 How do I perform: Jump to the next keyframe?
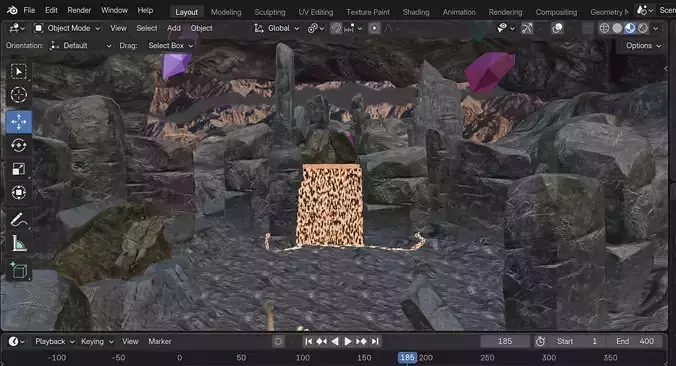(x=361, y=341)
